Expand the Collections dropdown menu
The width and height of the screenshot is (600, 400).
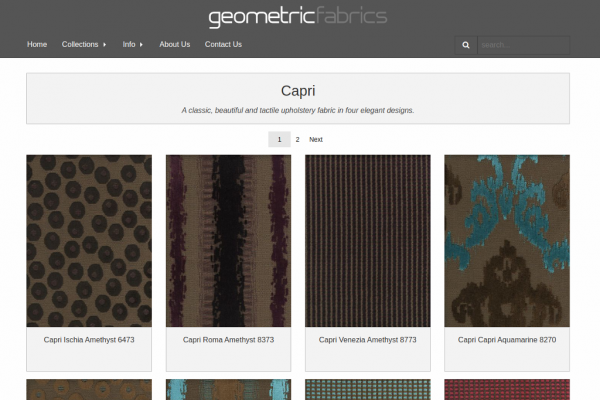pos(84,44)
